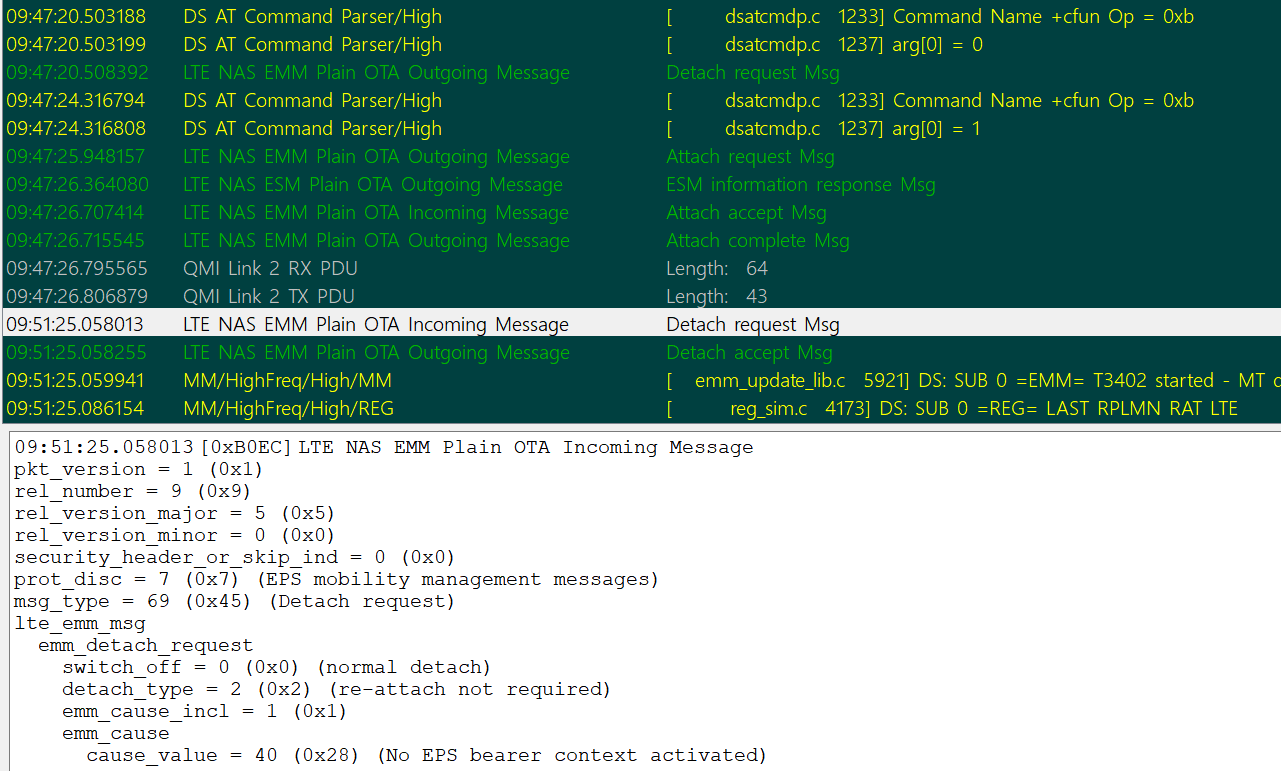Select log row timestamped 09:47:24.316794
This screenshot has width=1281, height=771.
[x=640, y=100]
